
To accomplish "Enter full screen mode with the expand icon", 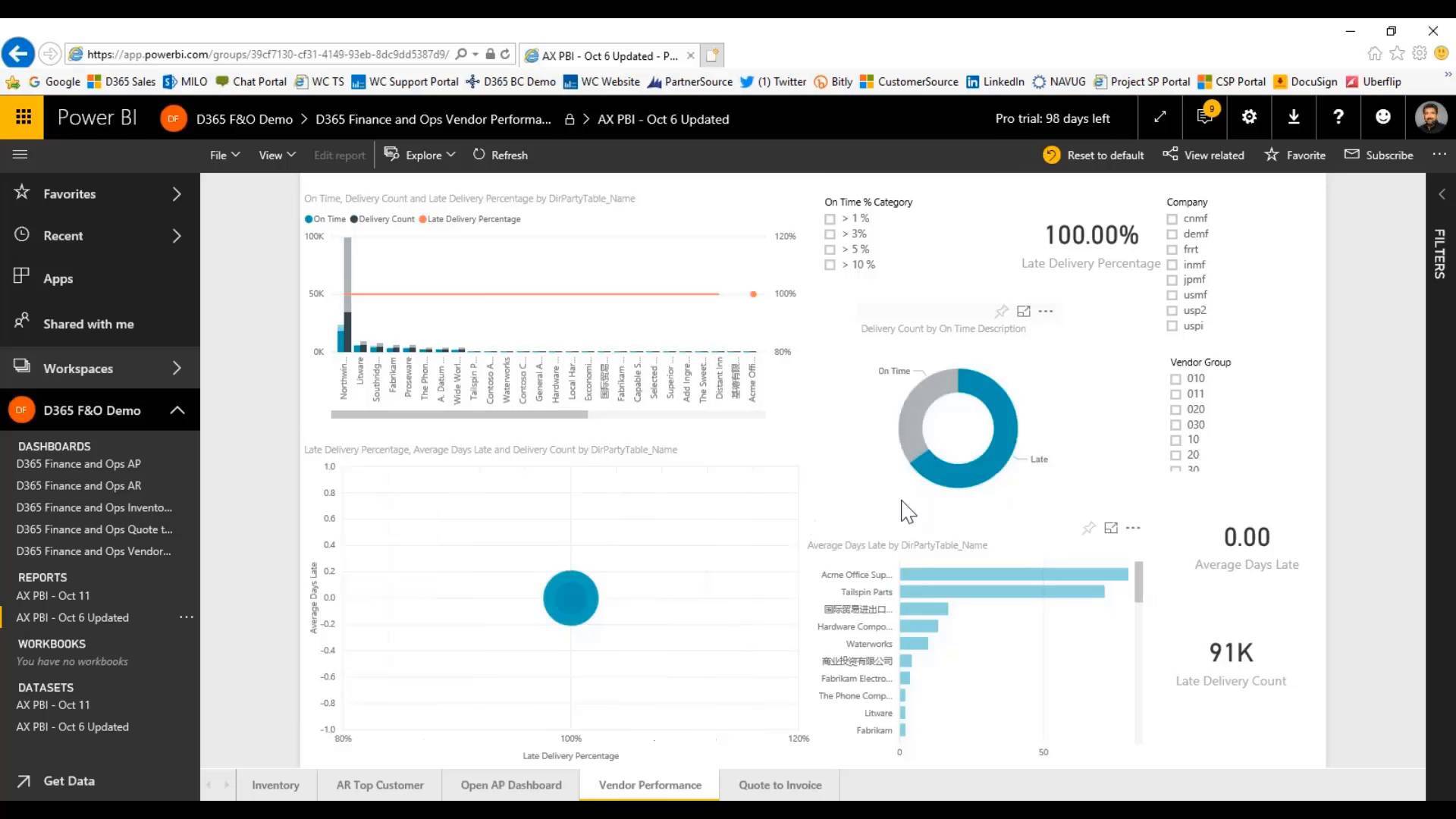I will 1160,118.
